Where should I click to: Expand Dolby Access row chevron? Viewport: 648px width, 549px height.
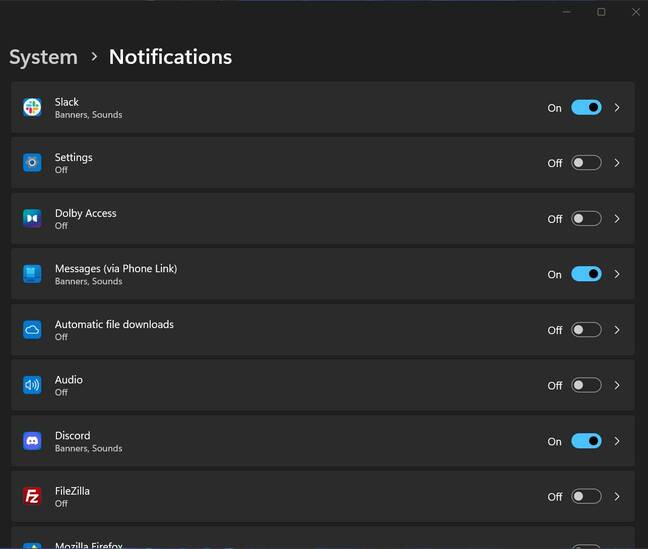[617, 218]
